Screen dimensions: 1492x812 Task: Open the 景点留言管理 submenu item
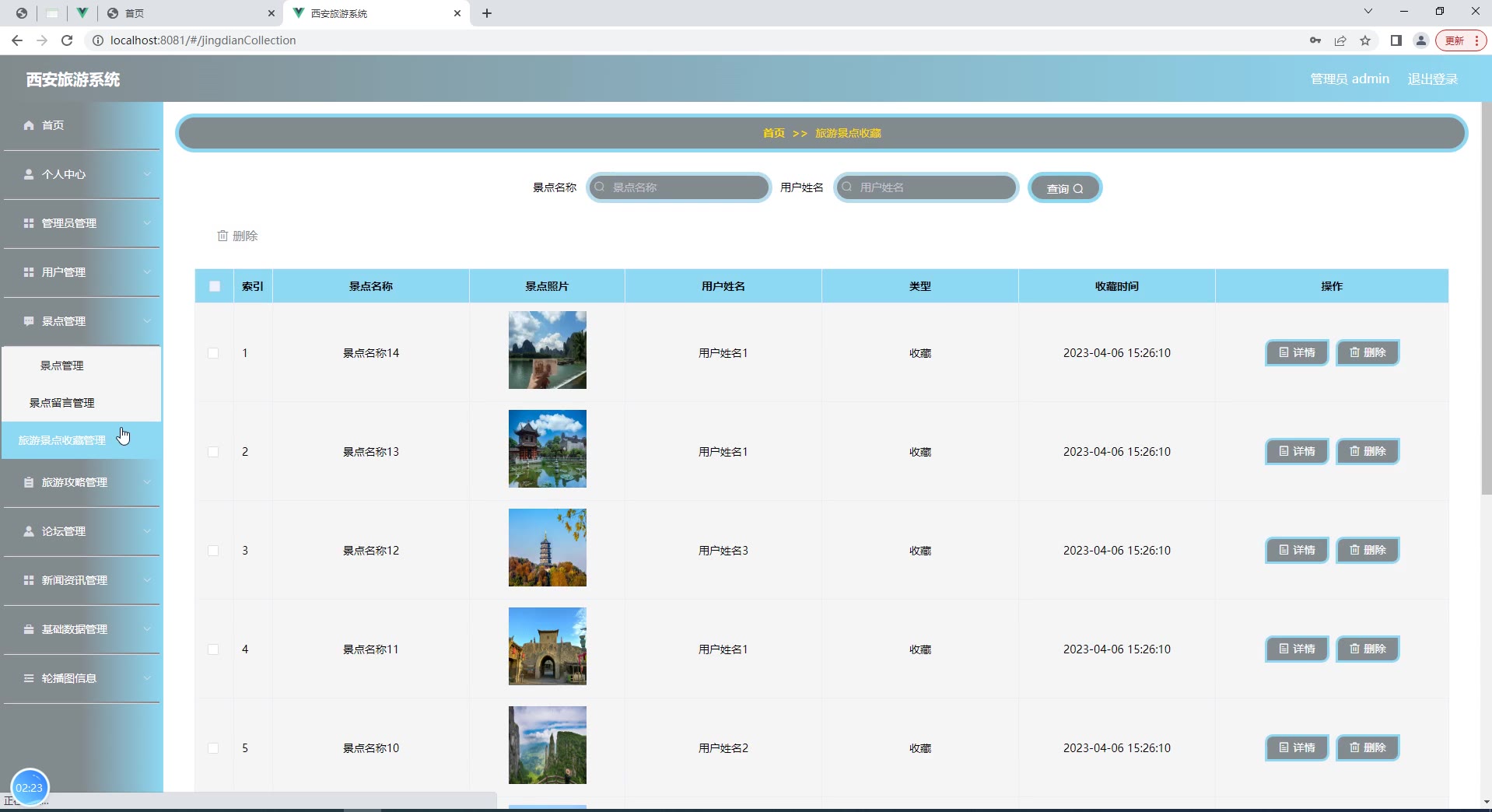(62, 403)
